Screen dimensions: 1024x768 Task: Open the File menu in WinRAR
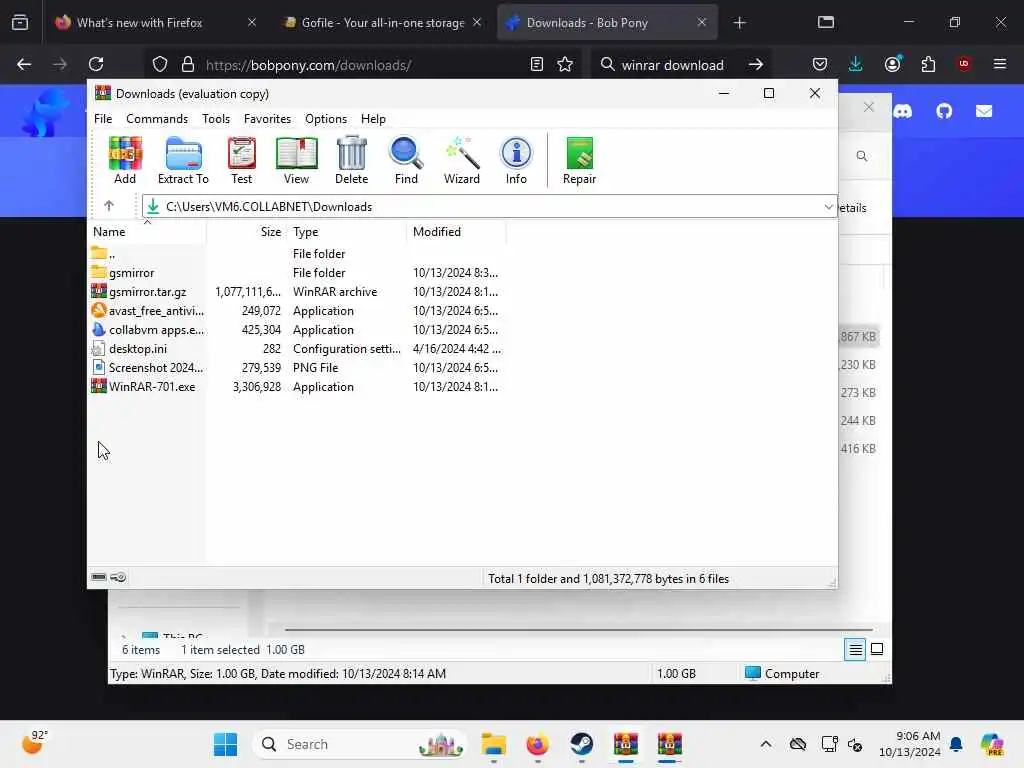pos(103,119)
